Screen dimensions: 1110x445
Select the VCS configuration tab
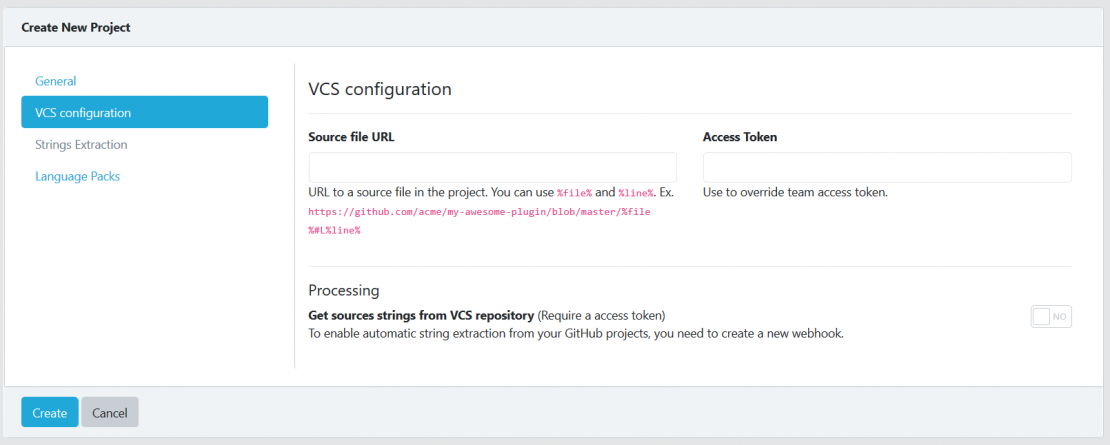click(x=144, y=112)
